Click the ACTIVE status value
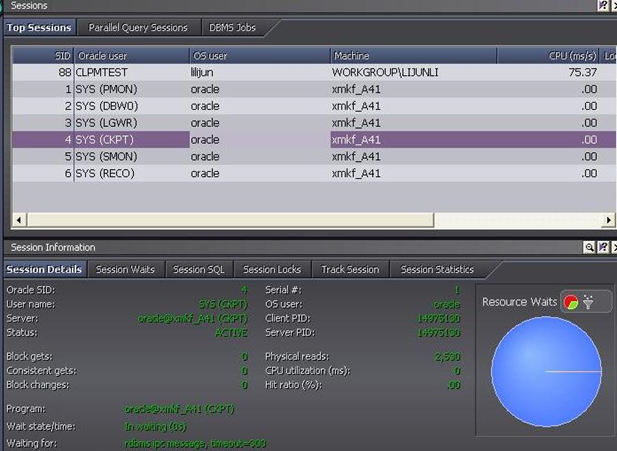The image size is (617, 451). 231,333
